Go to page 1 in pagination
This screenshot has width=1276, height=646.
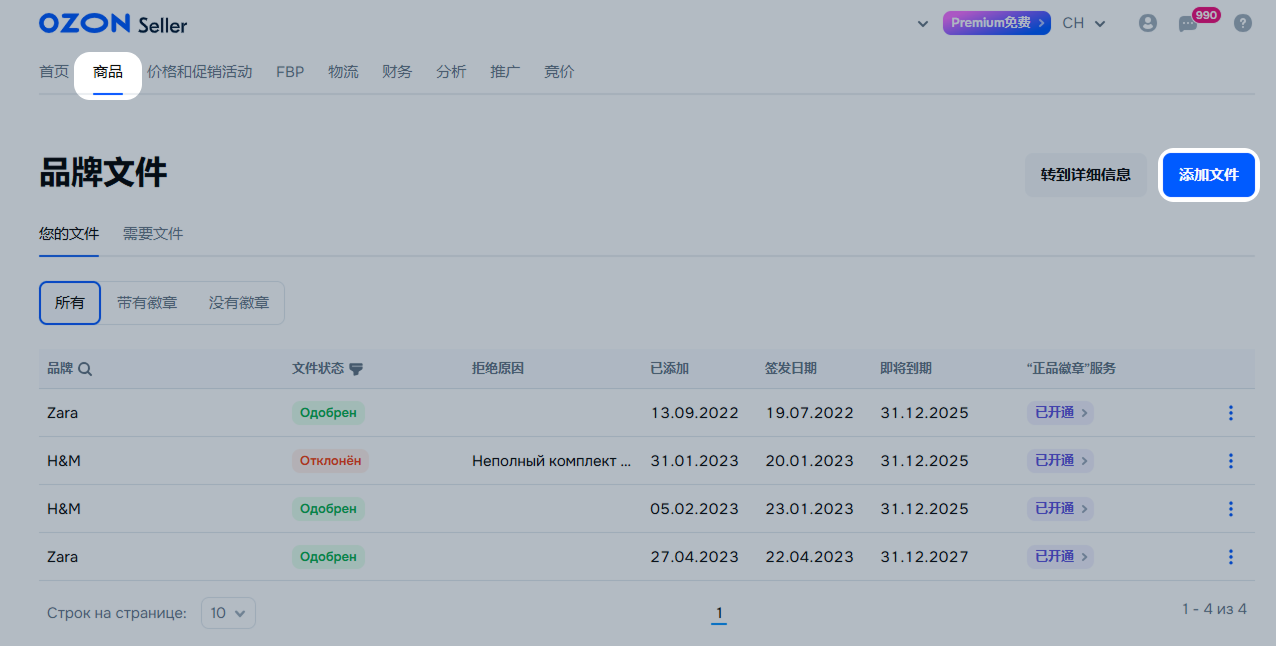[x=719, y=613]
